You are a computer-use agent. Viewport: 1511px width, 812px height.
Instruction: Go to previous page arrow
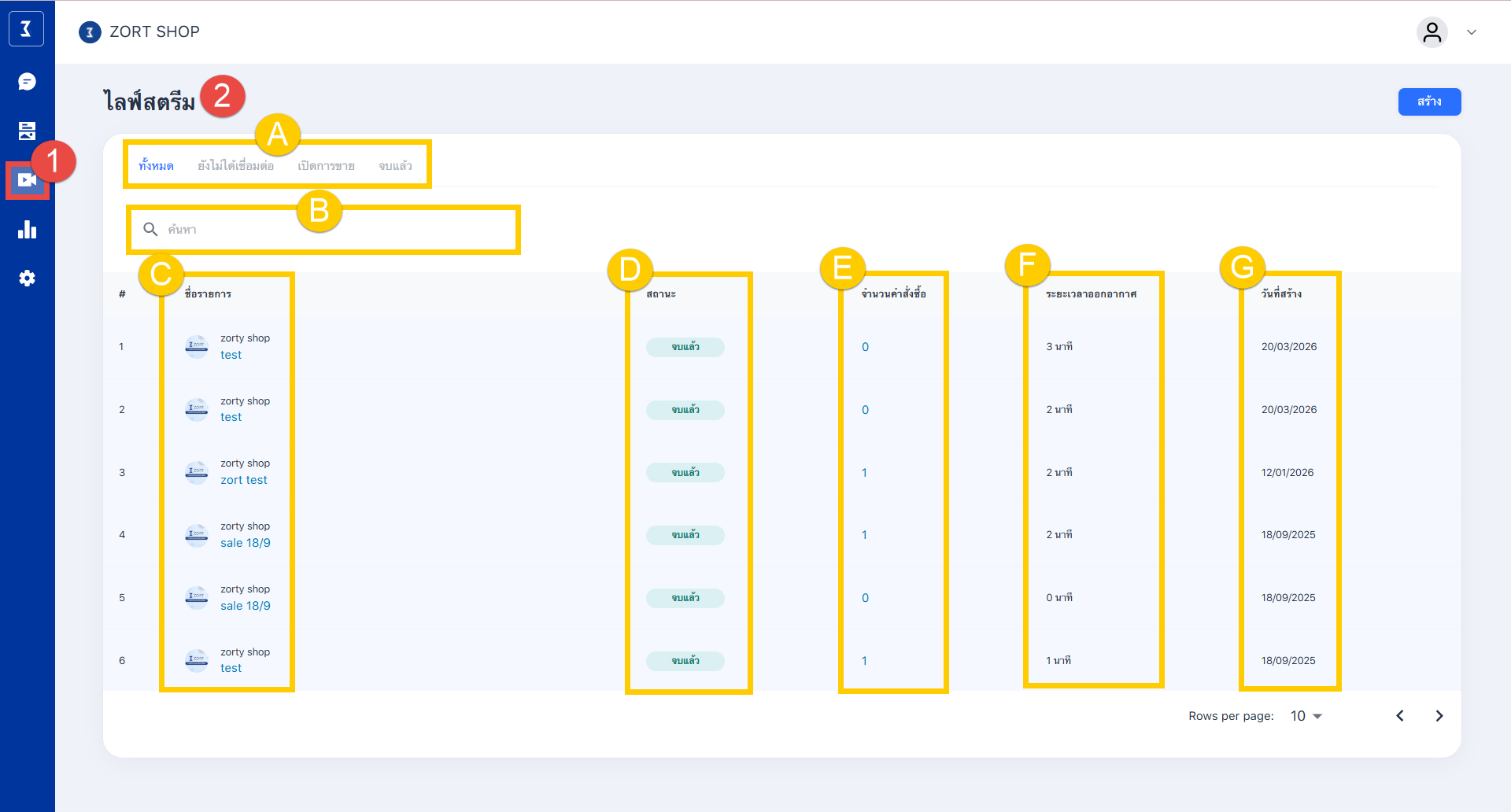point(1400,716)
